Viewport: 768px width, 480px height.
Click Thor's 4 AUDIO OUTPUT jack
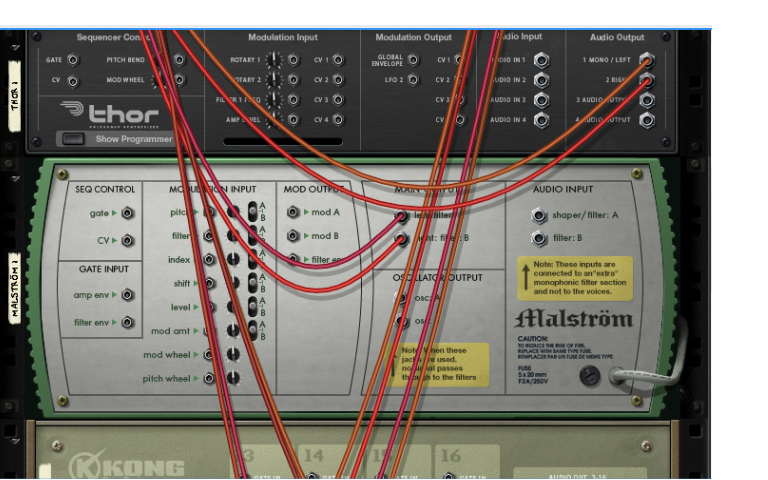pyautogui.click(x=647, y=120)
